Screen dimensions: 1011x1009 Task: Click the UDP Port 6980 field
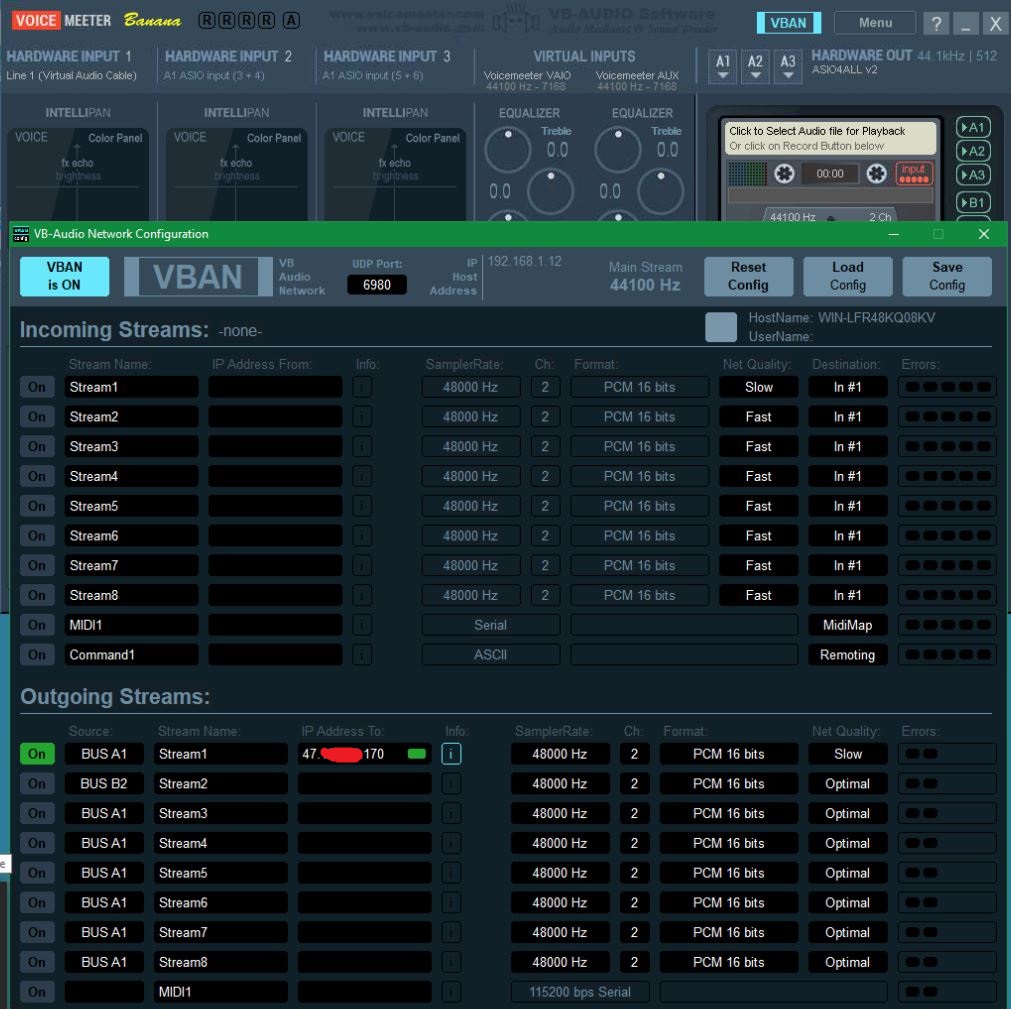coord(377,285)
